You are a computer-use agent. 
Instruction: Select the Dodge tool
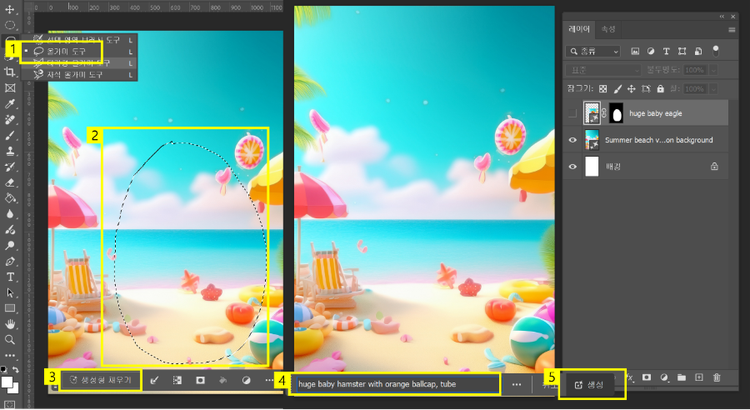point(10,230)
